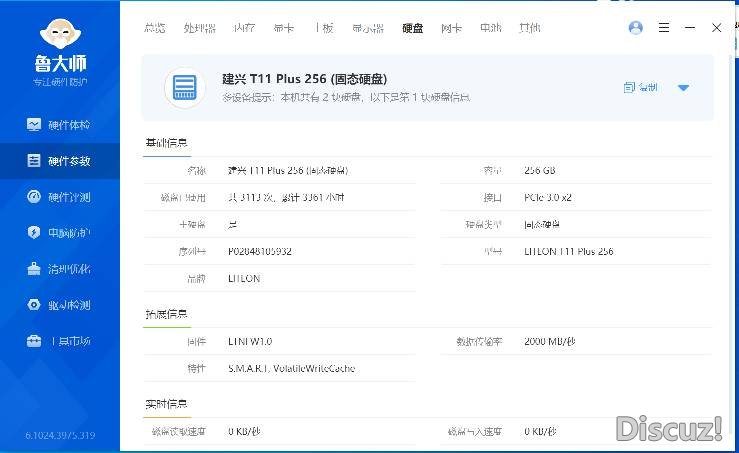Switch to the 其他 tab
This screenshot has height=453, width=739.
529,28
